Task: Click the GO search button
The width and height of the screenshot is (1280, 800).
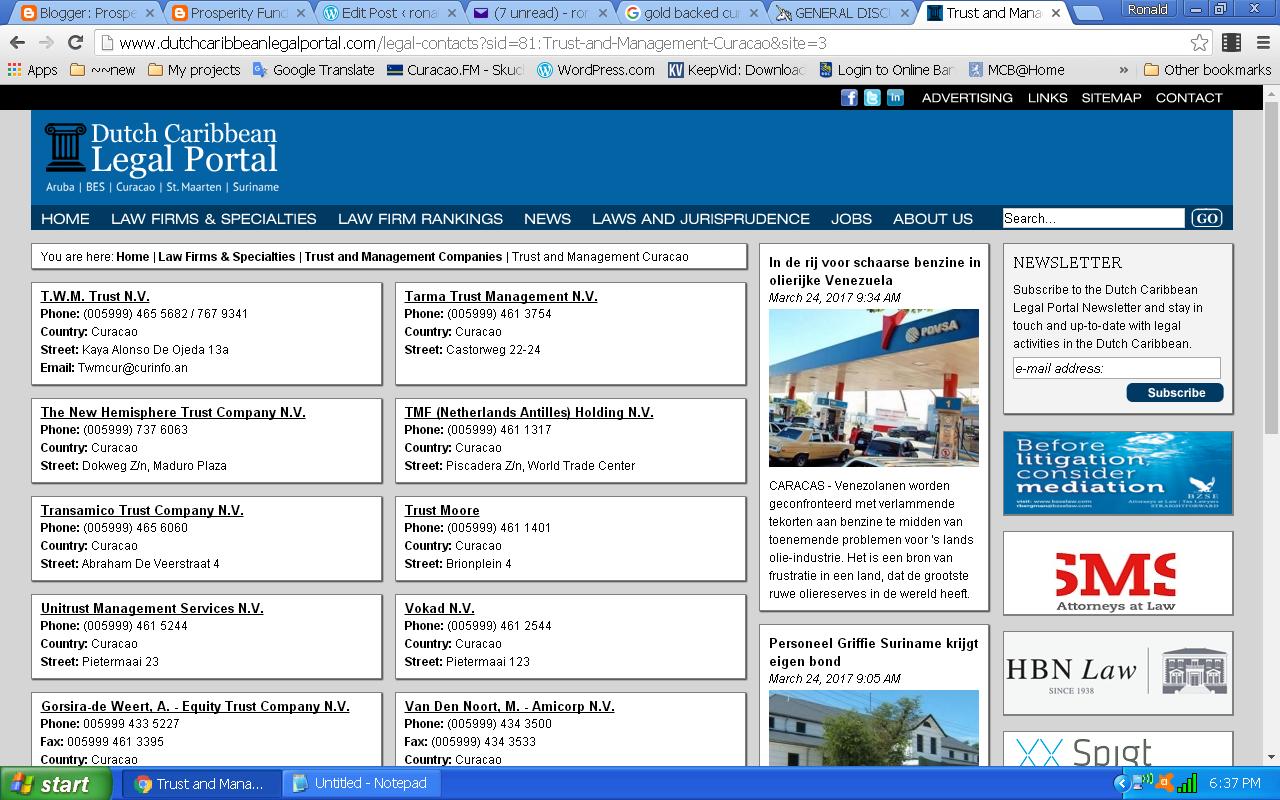Action: click(x=1207, y=218)
